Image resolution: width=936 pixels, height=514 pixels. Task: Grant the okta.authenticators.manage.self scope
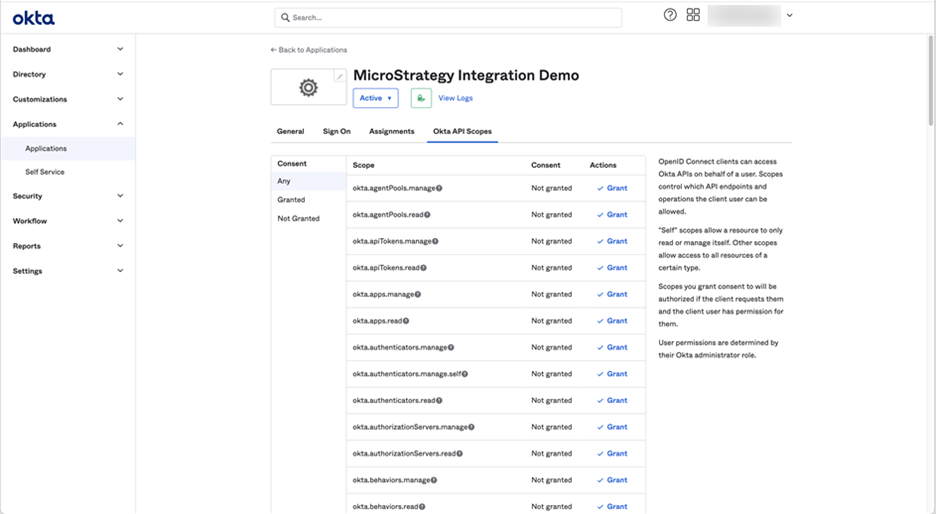tap(612, 374)
